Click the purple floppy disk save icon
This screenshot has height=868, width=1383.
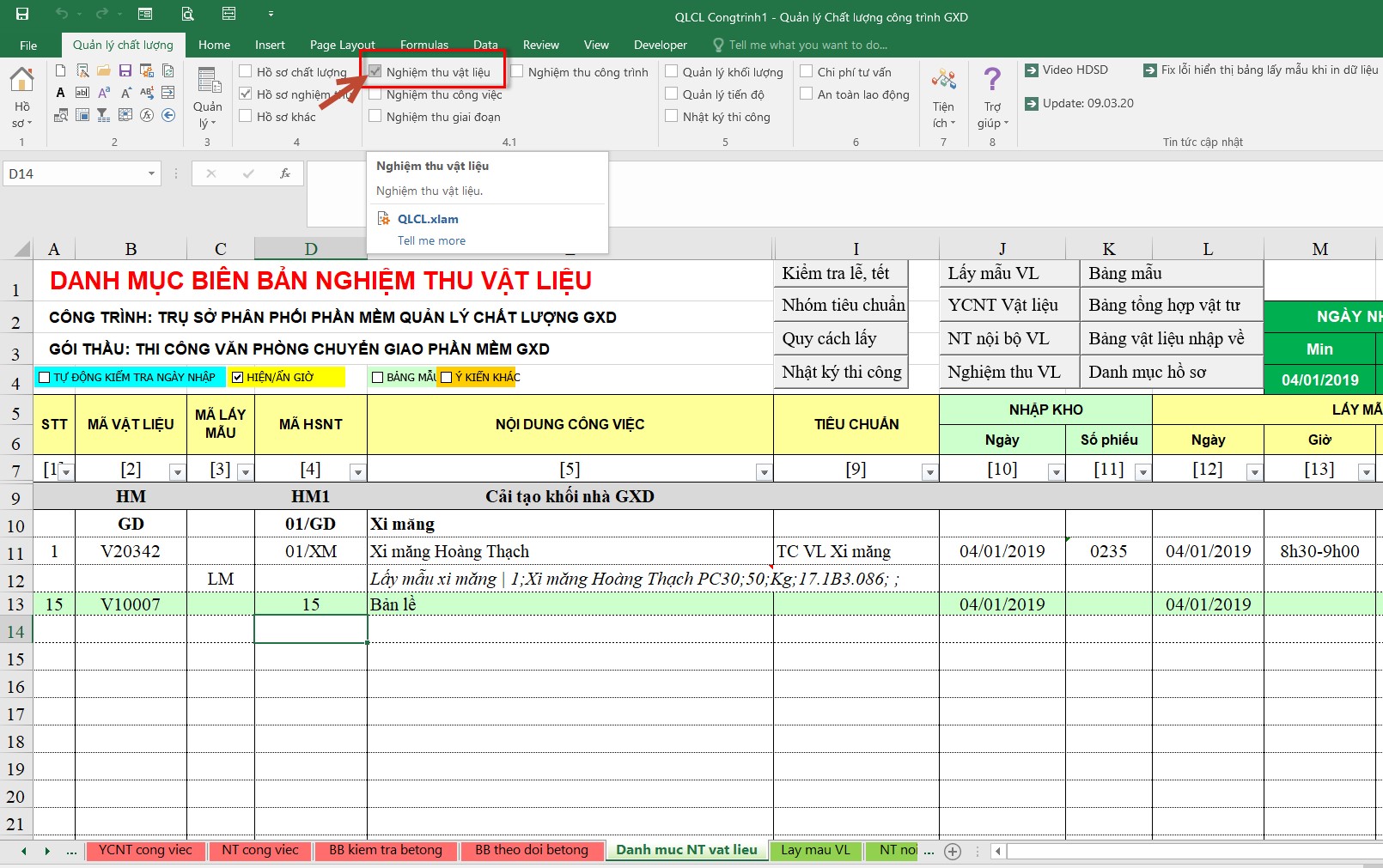click(125, 70)
